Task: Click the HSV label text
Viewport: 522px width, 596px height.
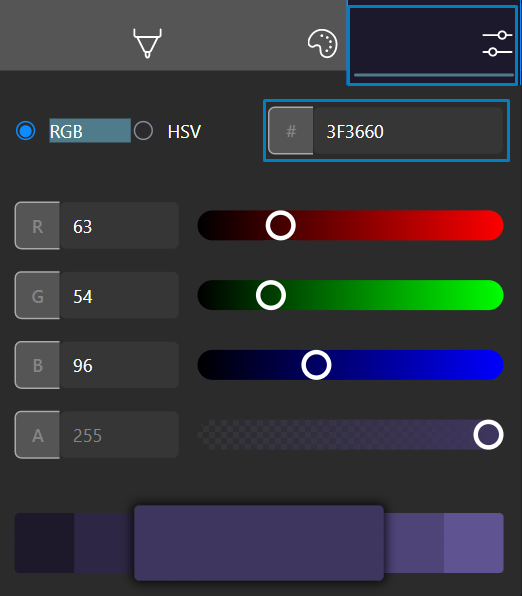Action: click(x=184, y=132)
